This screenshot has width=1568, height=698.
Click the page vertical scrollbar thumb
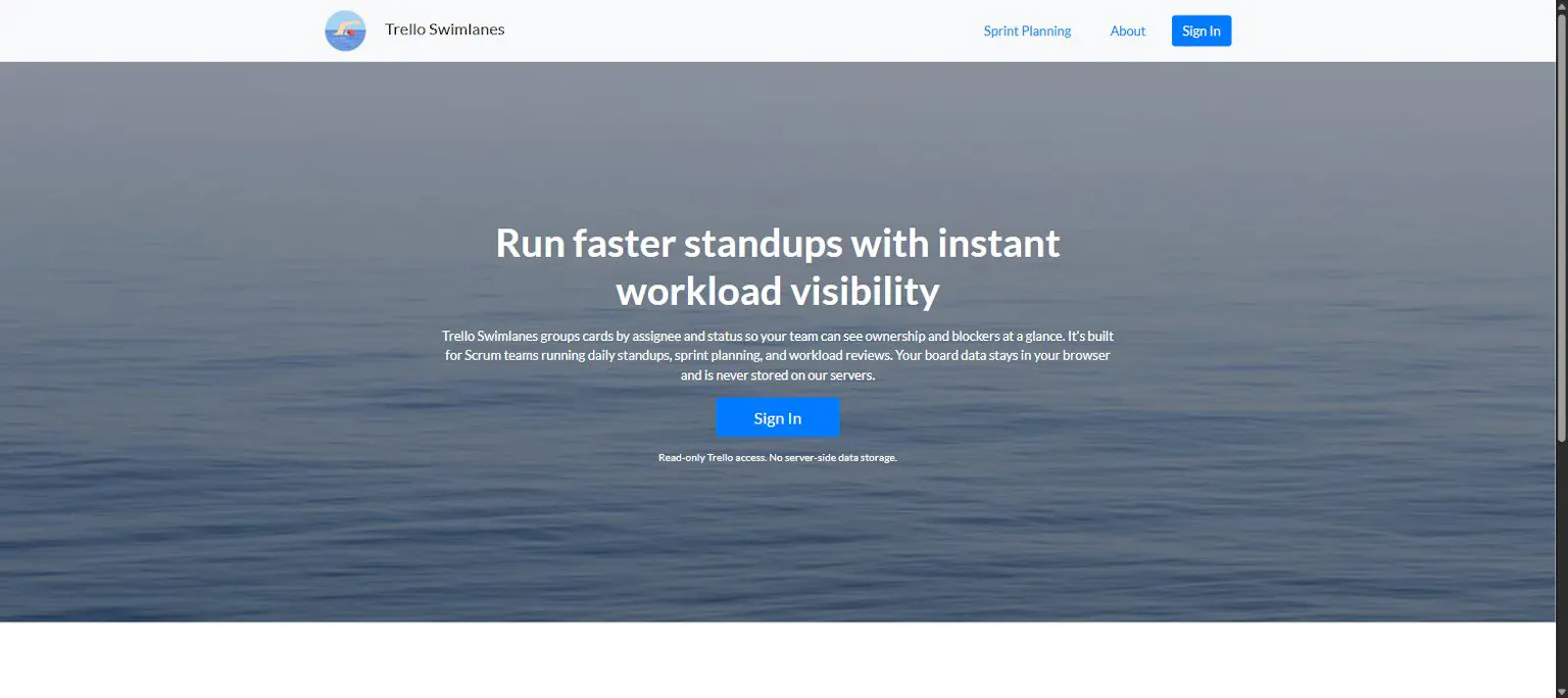(x=1562, y=226)
